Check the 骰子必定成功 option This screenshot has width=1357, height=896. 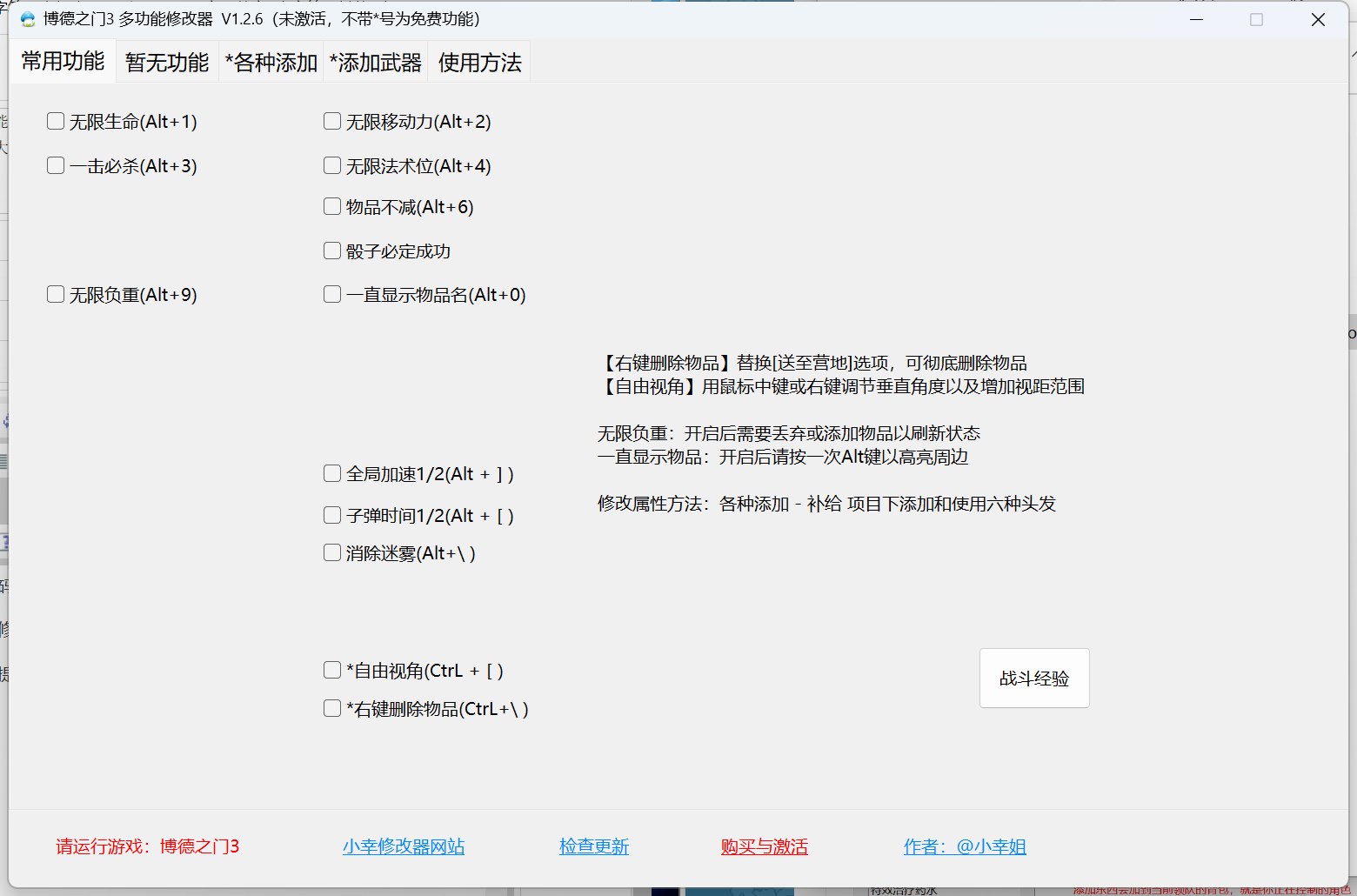click(x=332, y=251)
